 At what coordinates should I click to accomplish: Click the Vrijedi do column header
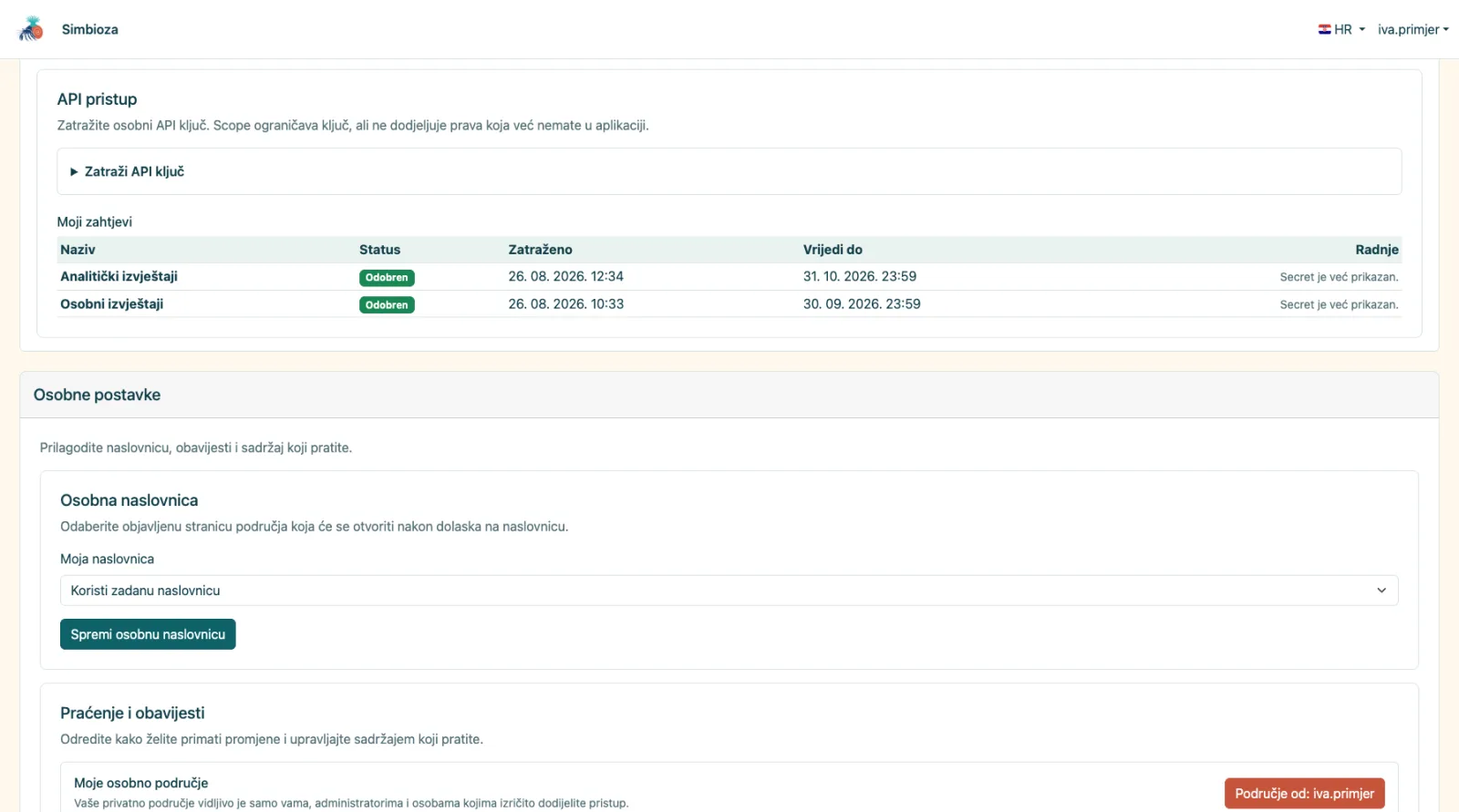[833, 250]
